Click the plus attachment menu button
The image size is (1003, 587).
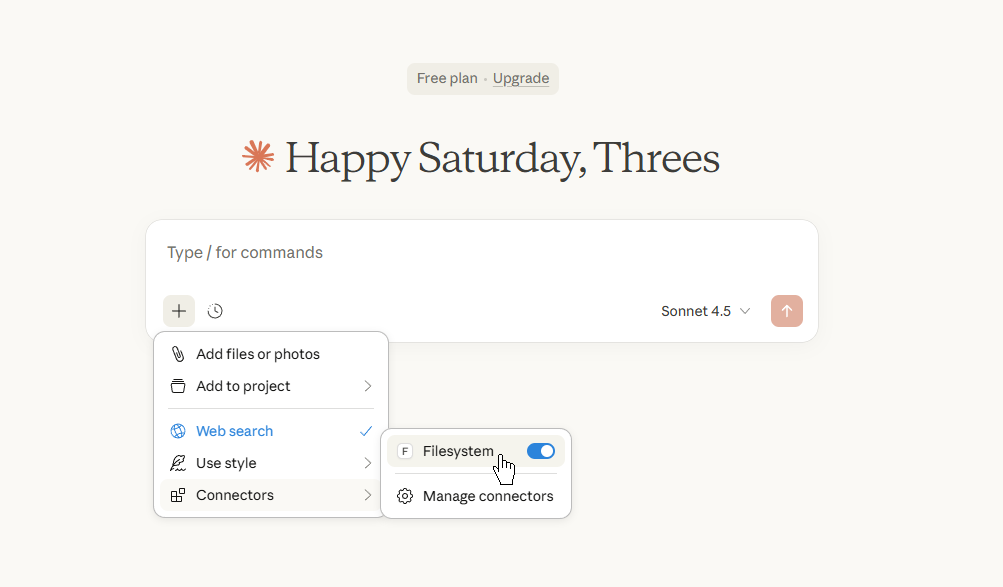coord(179,311)
